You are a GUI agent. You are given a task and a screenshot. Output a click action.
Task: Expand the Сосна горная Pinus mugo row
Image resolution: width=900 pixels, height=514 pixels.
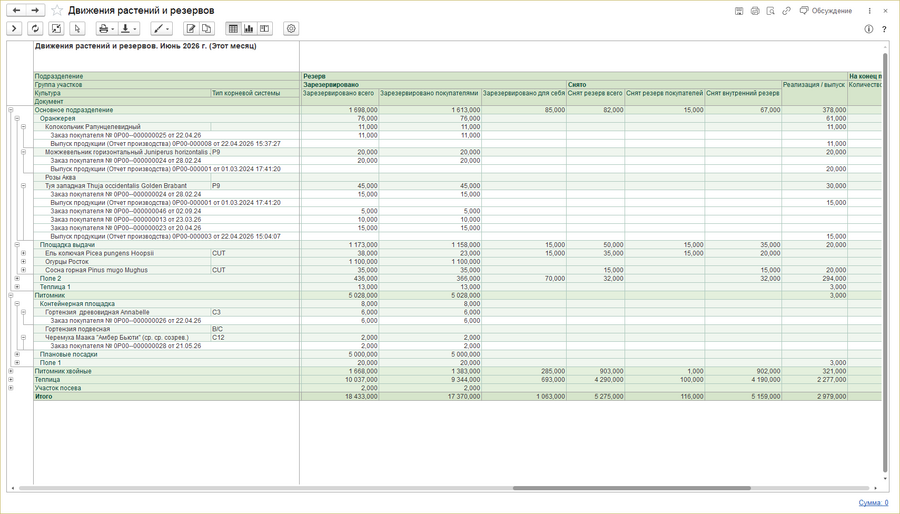pos(24,270)
